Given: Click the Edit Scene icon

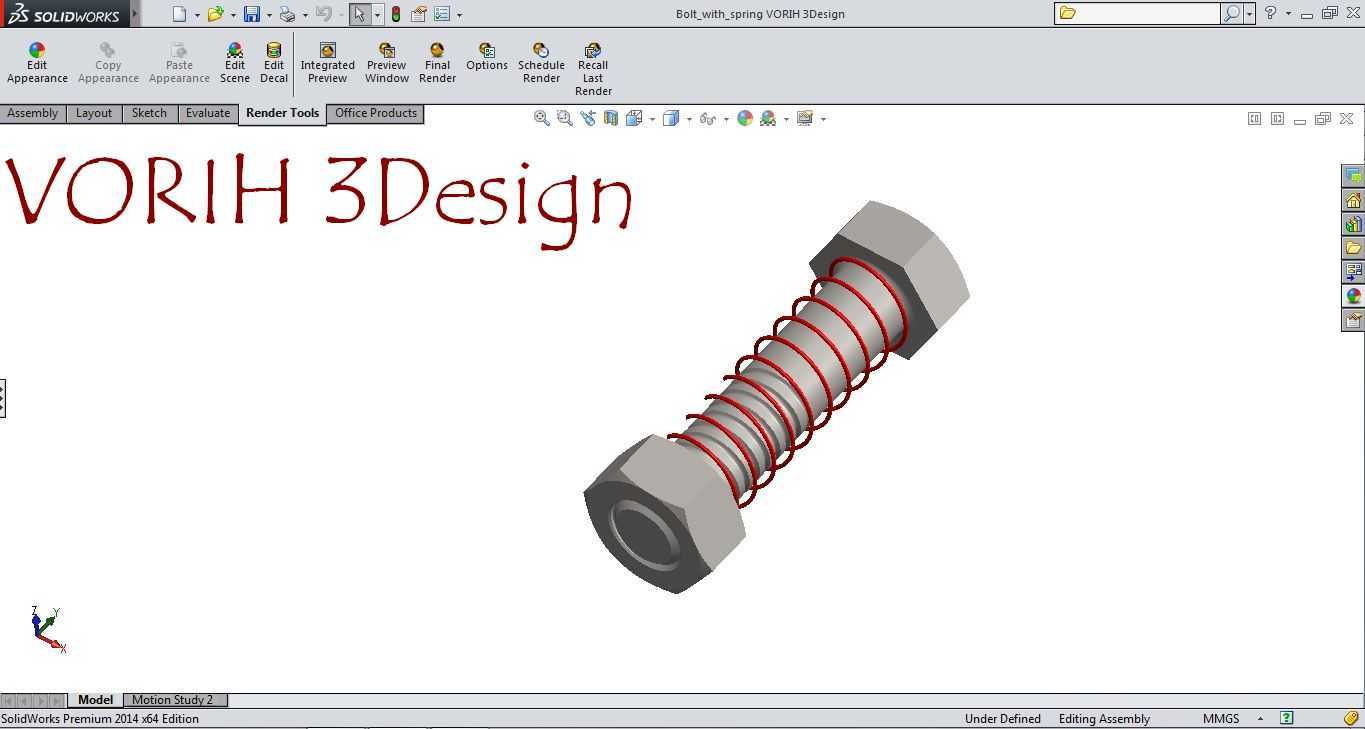Looking at the screenshot, I should coord(235,63).
